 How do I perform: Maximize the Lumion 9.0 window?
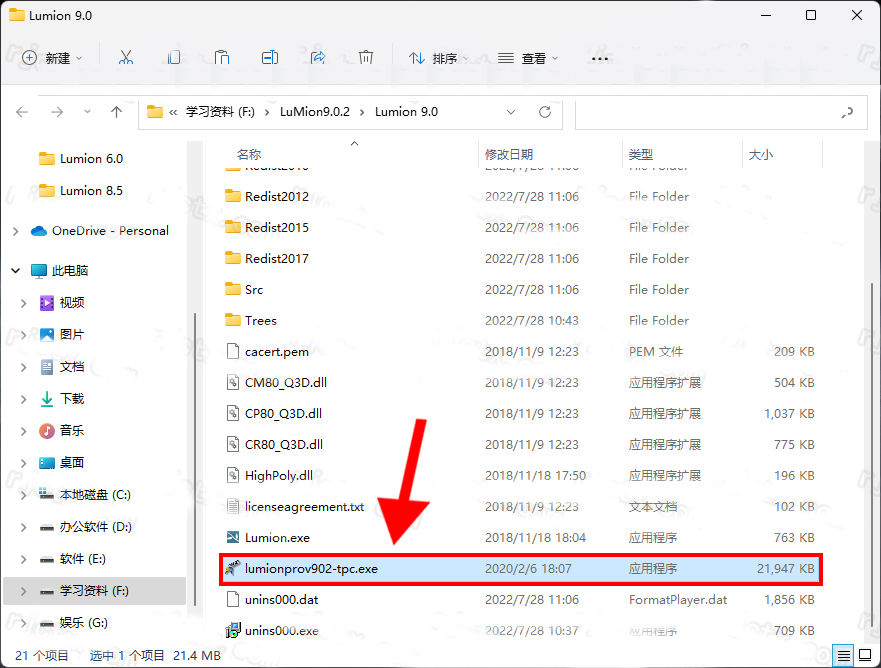click(811, 15)
